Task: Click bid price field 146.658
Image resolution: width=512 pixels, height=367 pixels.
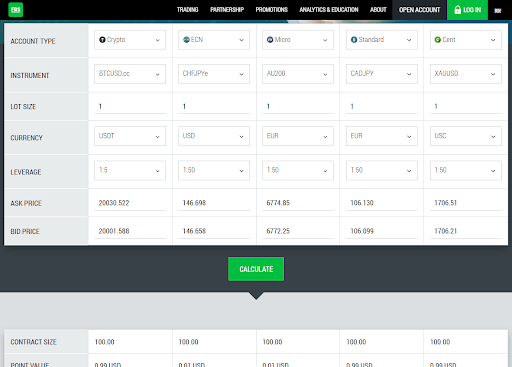Action: click(x=214, y=231)
